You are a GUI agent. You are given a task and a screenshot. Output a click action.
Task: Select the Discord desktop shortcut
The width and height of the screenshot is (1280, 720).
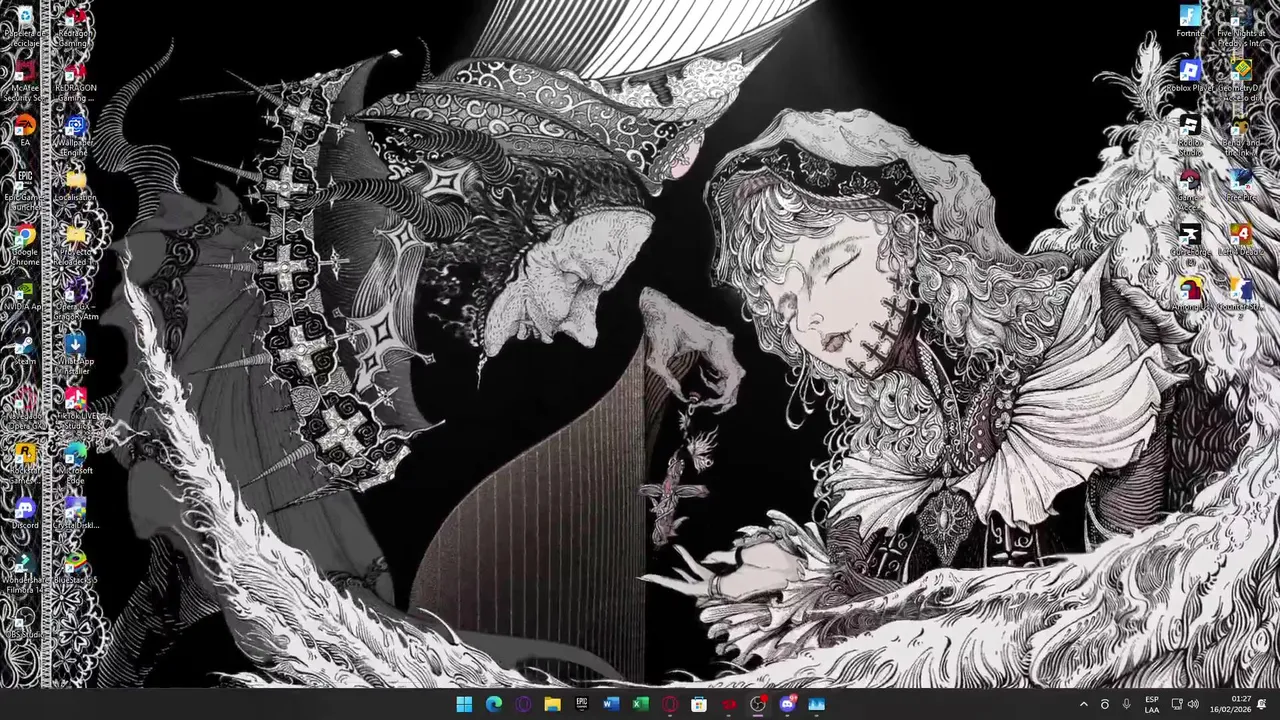[x=25, y=514]
